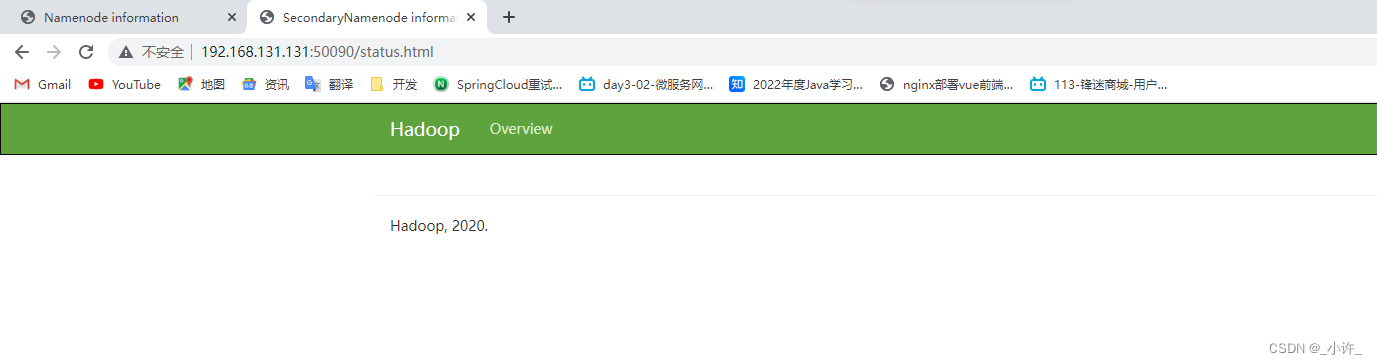Screen dimensions: 1377x364
Task: Click the Gmail envelope icon
Action: pyautogui.click(x=22, y=85)
